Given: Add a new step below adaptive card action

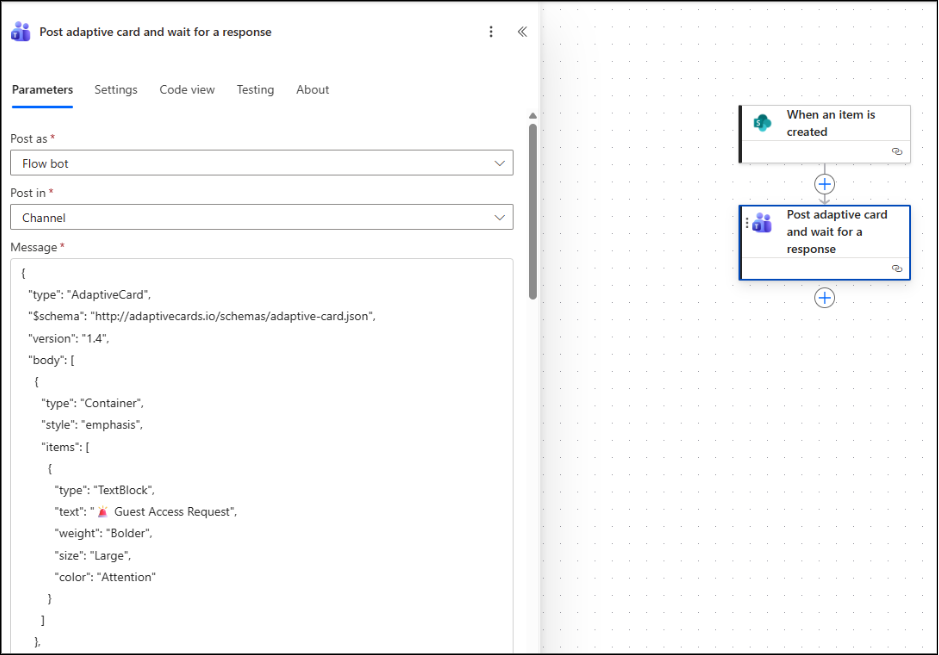Looking at the screenshot, I should click(824, 298).
